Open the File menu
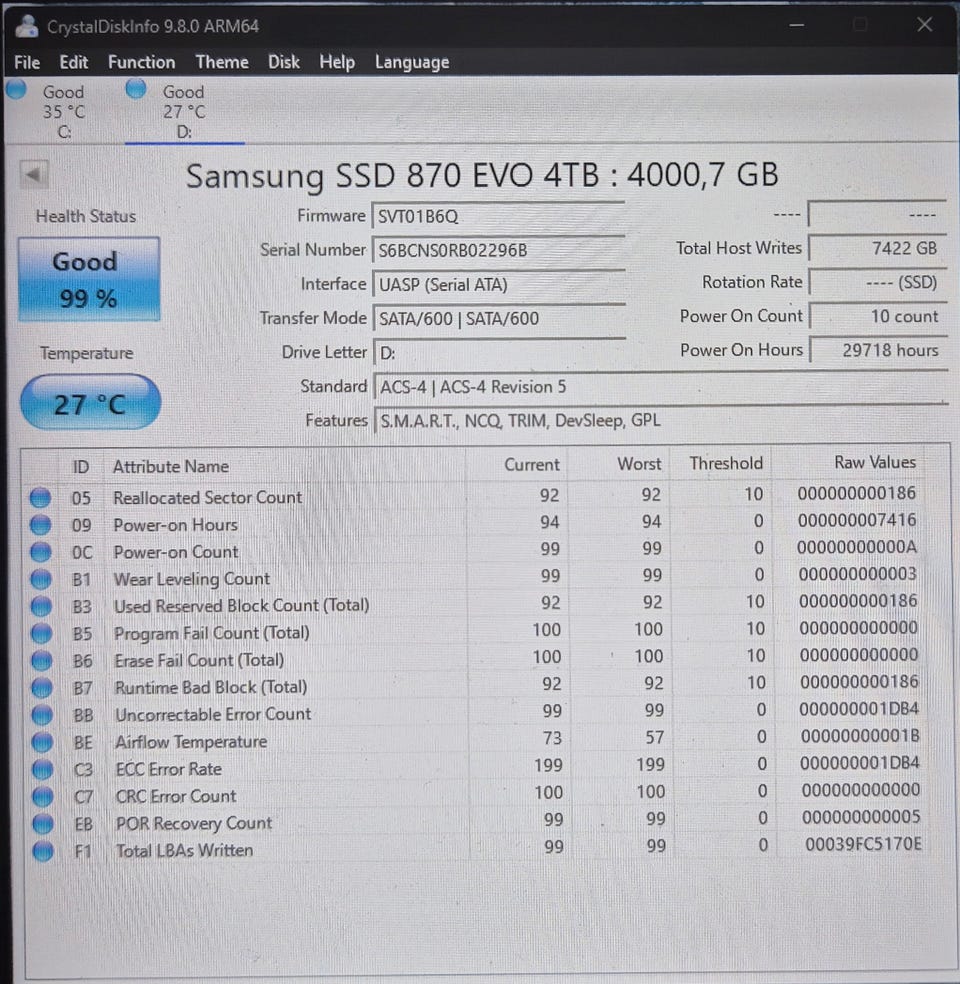The width and height of the screenshot is (960, 984). [x=27, y=62]
